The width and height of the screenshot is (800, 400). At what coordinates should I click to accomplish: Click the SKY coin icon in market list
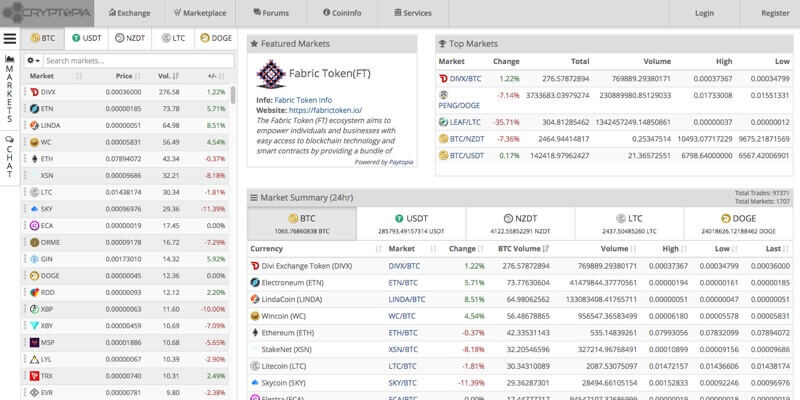point(34,209)
